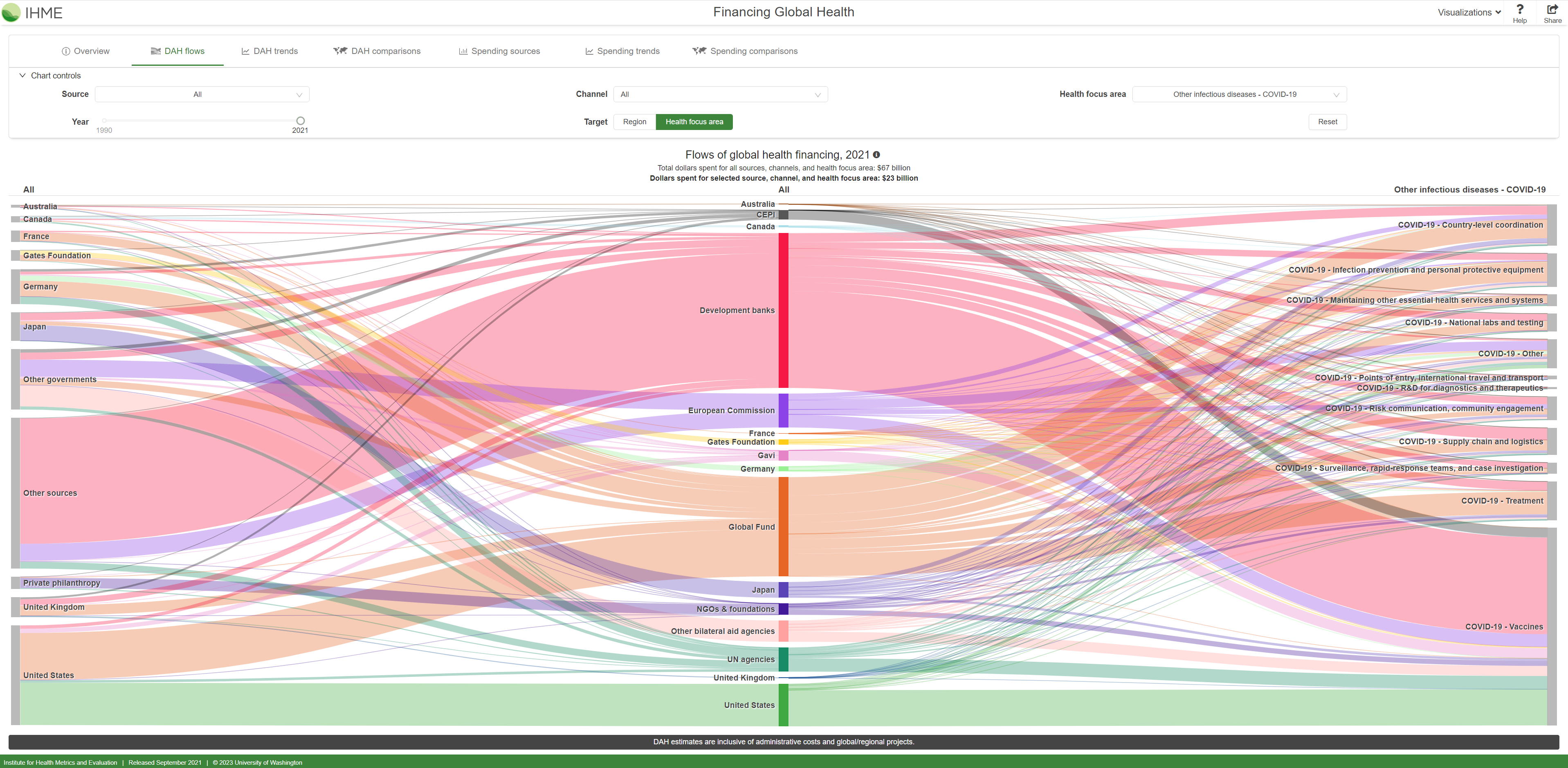The width and height of the screenshot is (1568, 768).
Task: Set Target to Region
Action: 634,122
